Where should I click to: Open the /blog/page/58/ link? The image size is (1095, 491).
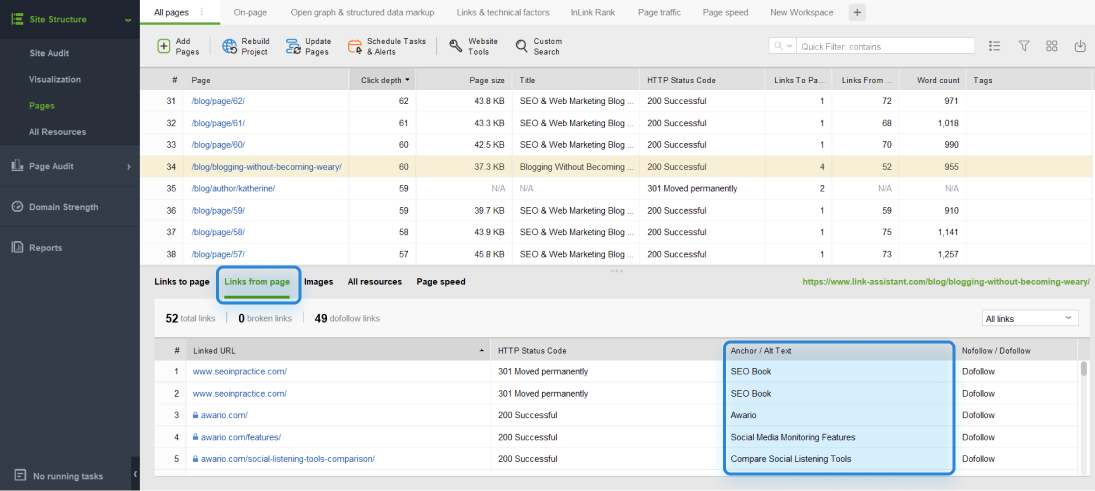[x=218, y=232]
